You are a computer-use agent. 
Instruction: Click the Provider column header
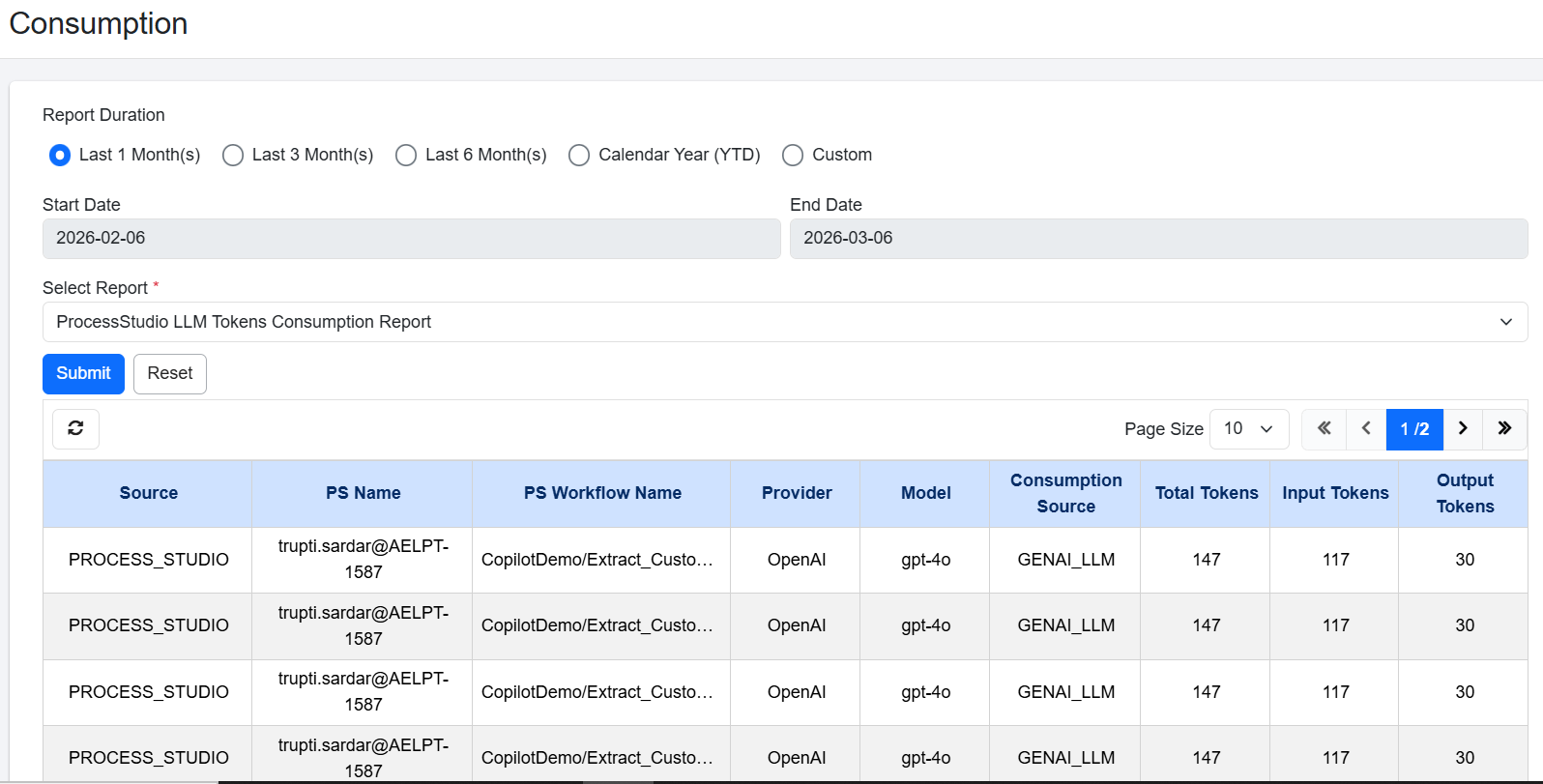[796, 493]
